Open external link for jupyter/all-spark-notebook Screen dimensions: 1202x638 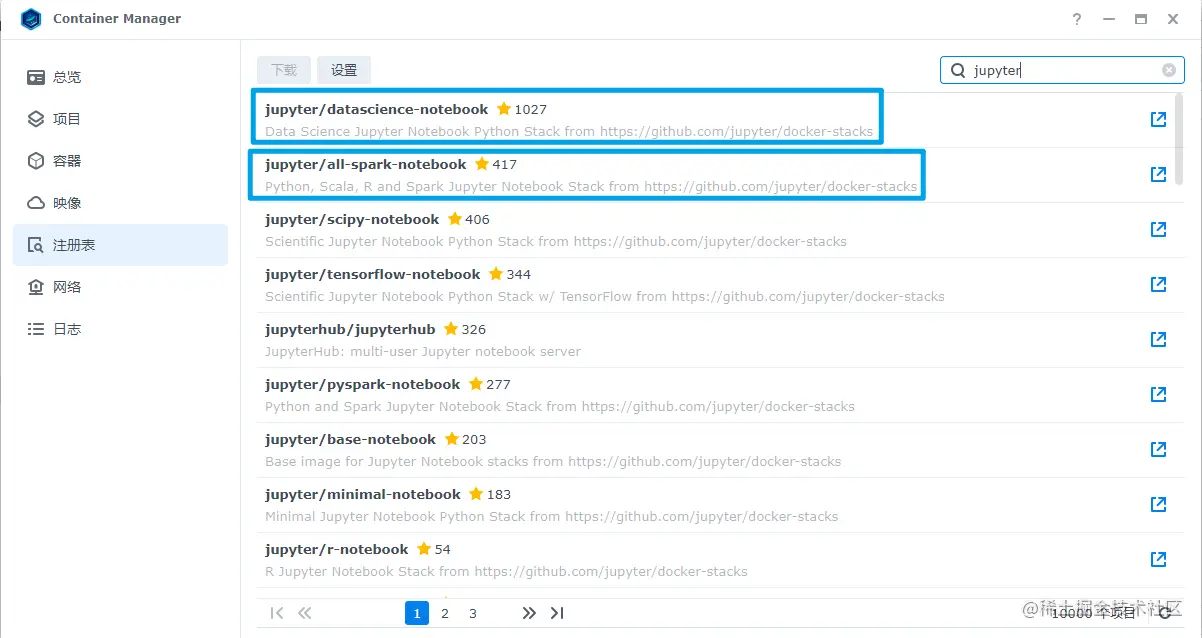(1158, 175)
